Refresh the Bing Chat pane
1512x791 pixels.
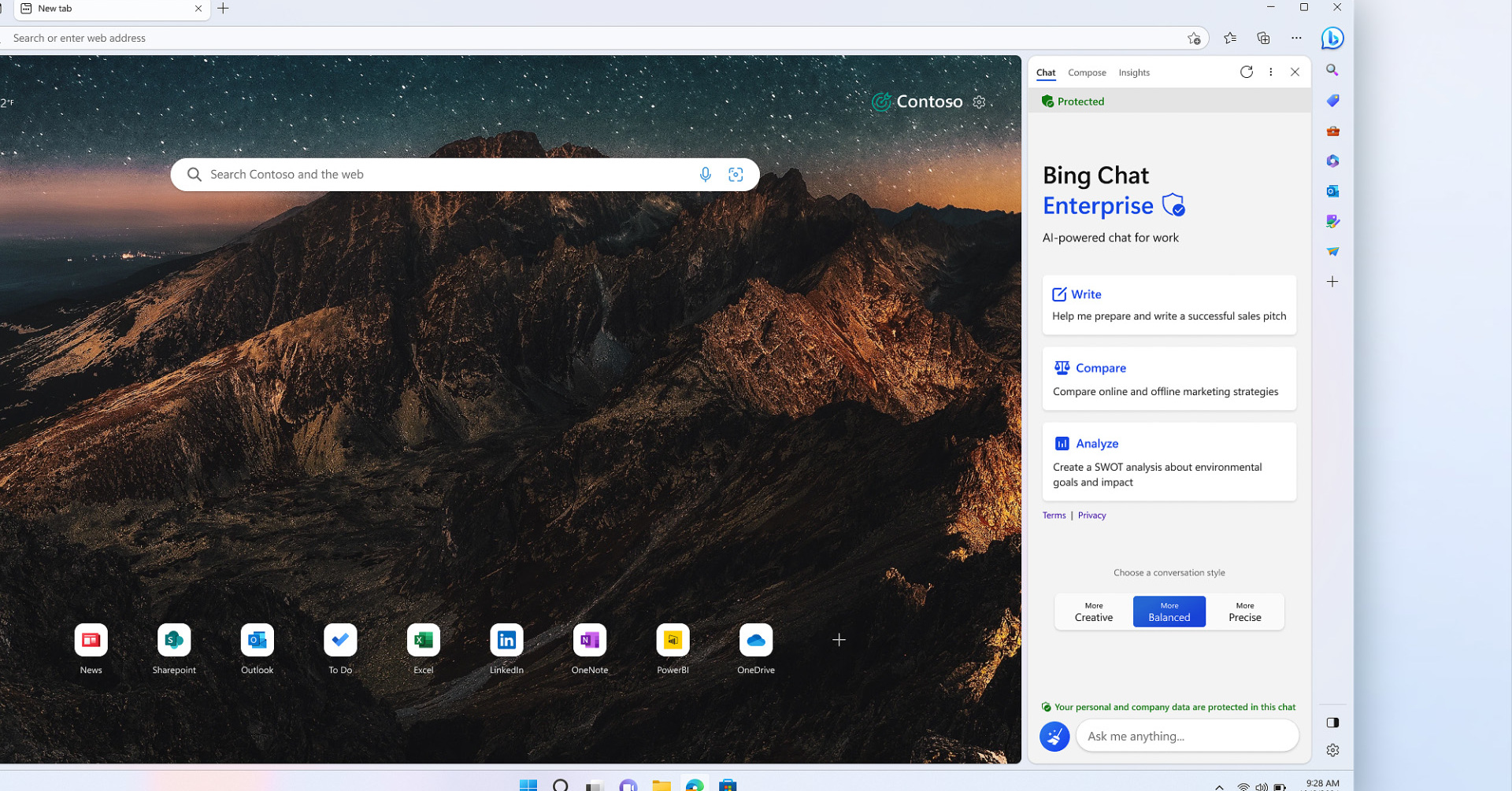tap(1246, 72)
